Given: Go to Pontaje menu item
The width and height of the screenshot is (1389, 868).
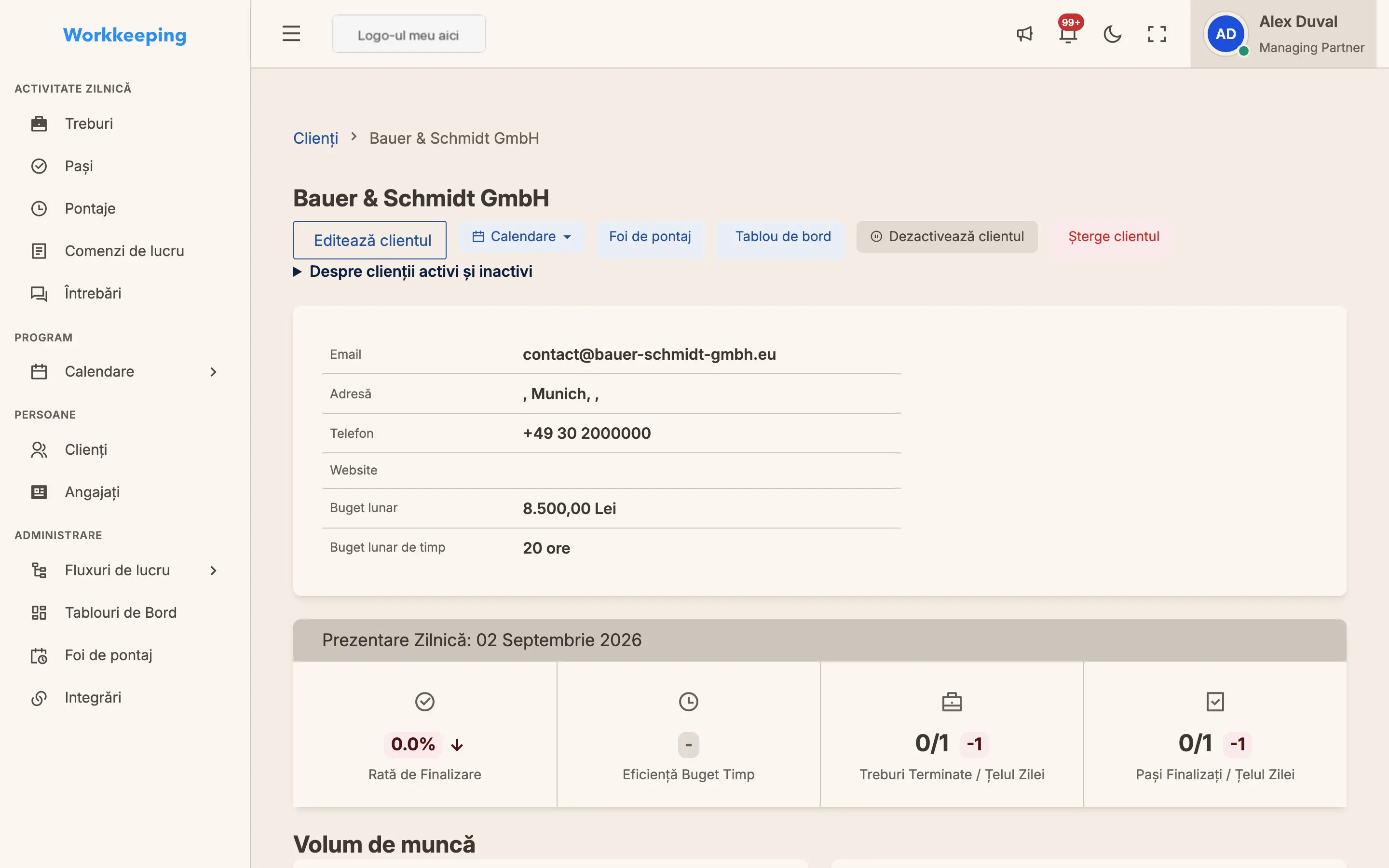Looking at the screenshot, I should 90,208.
